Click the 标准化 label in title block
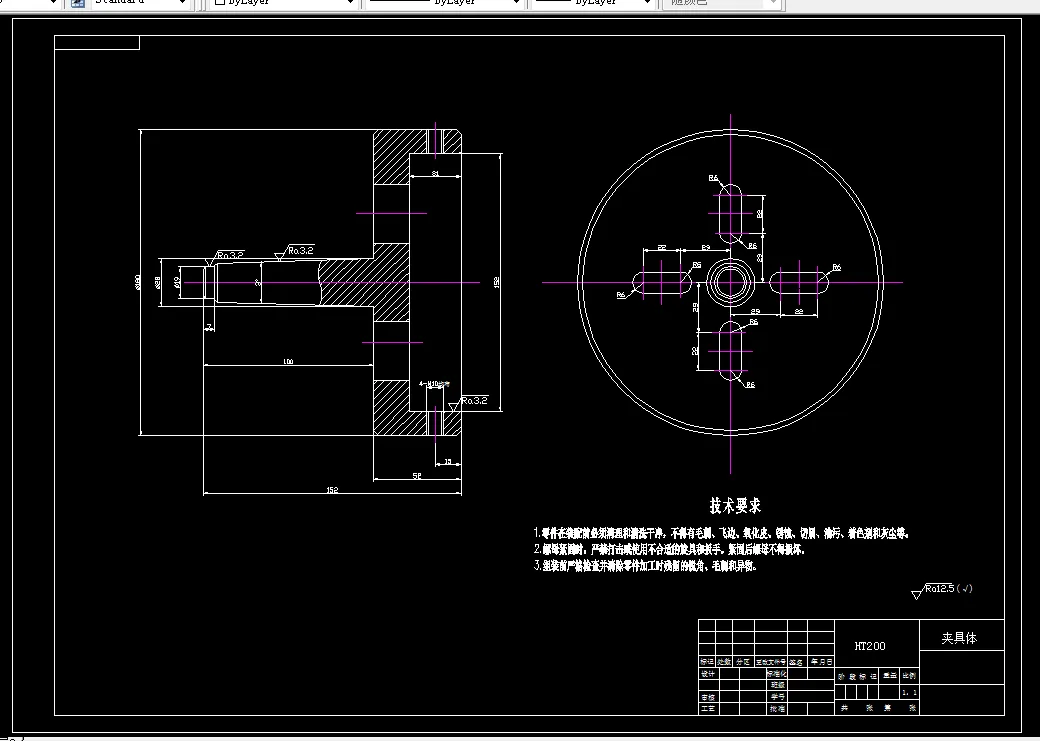This screenshot has height=741, width=1040. (x=777, y=673)
